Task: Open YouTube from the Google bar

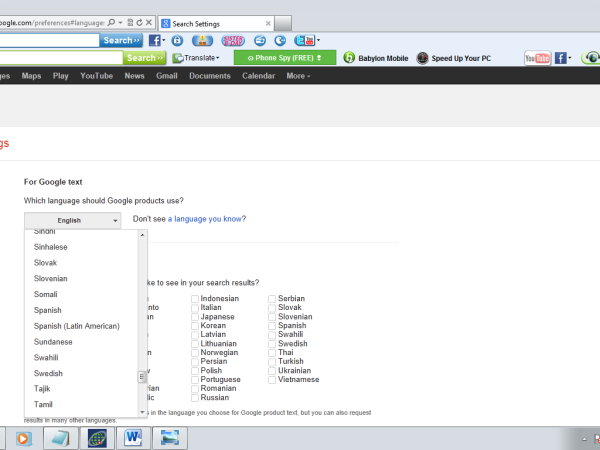Action: pyautogui.click(x=96, y=76)
